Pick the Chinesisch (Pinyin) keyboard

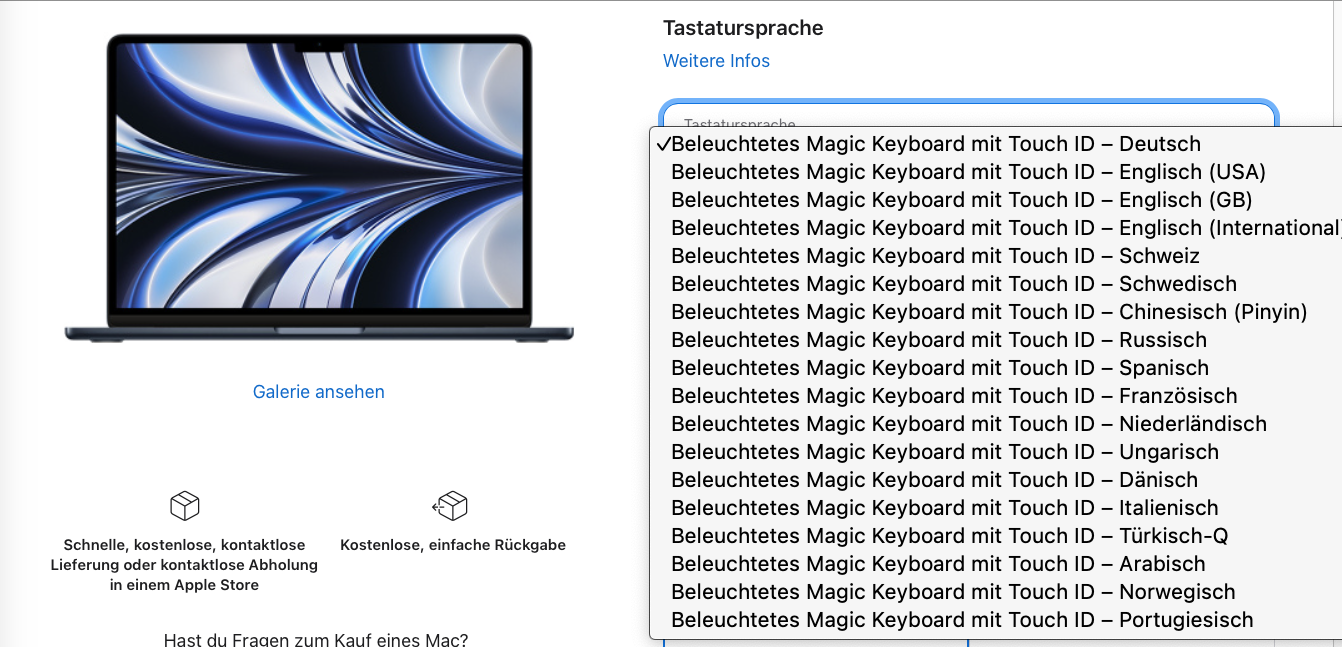click(995, 312)
